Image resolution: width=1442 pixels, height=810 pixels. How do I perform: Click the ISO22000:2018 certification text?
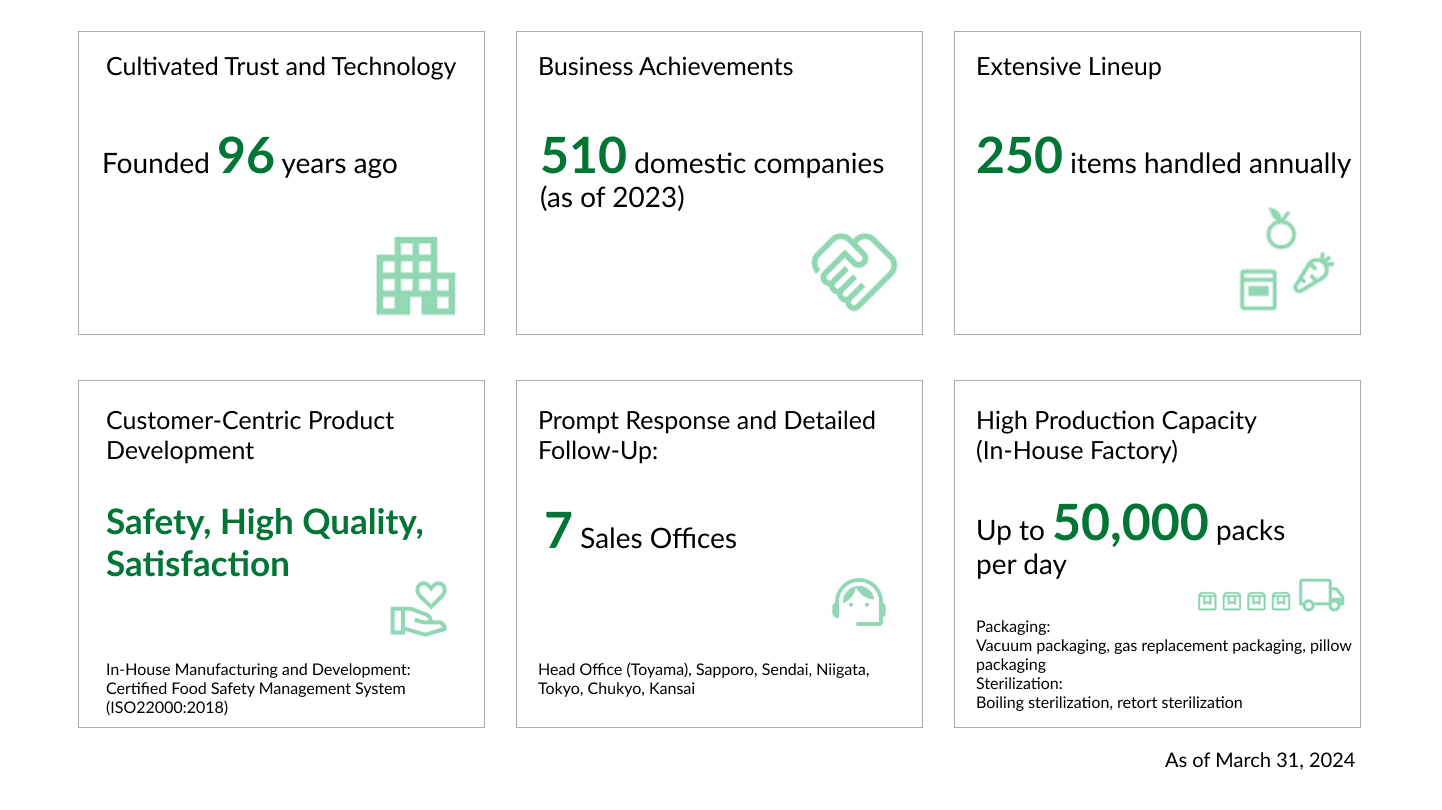click(x=167, y=707)
